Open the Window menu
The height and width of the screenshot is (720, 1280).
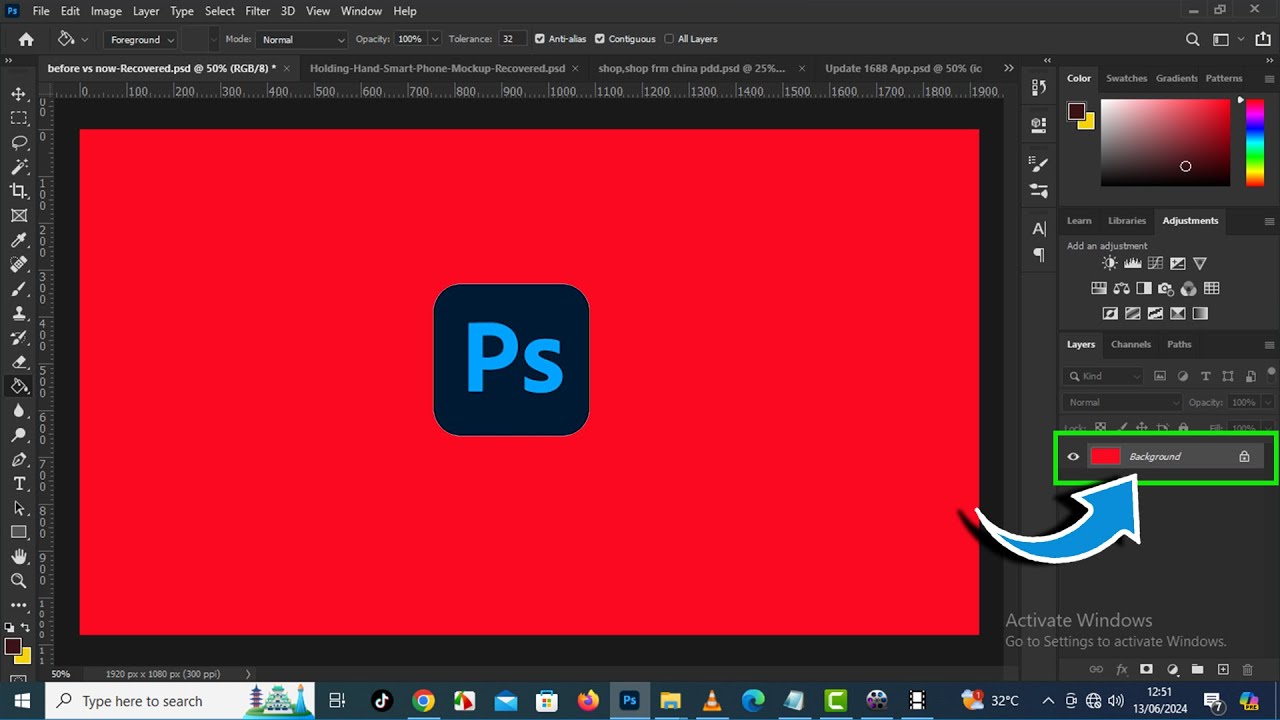coord(361,11)
